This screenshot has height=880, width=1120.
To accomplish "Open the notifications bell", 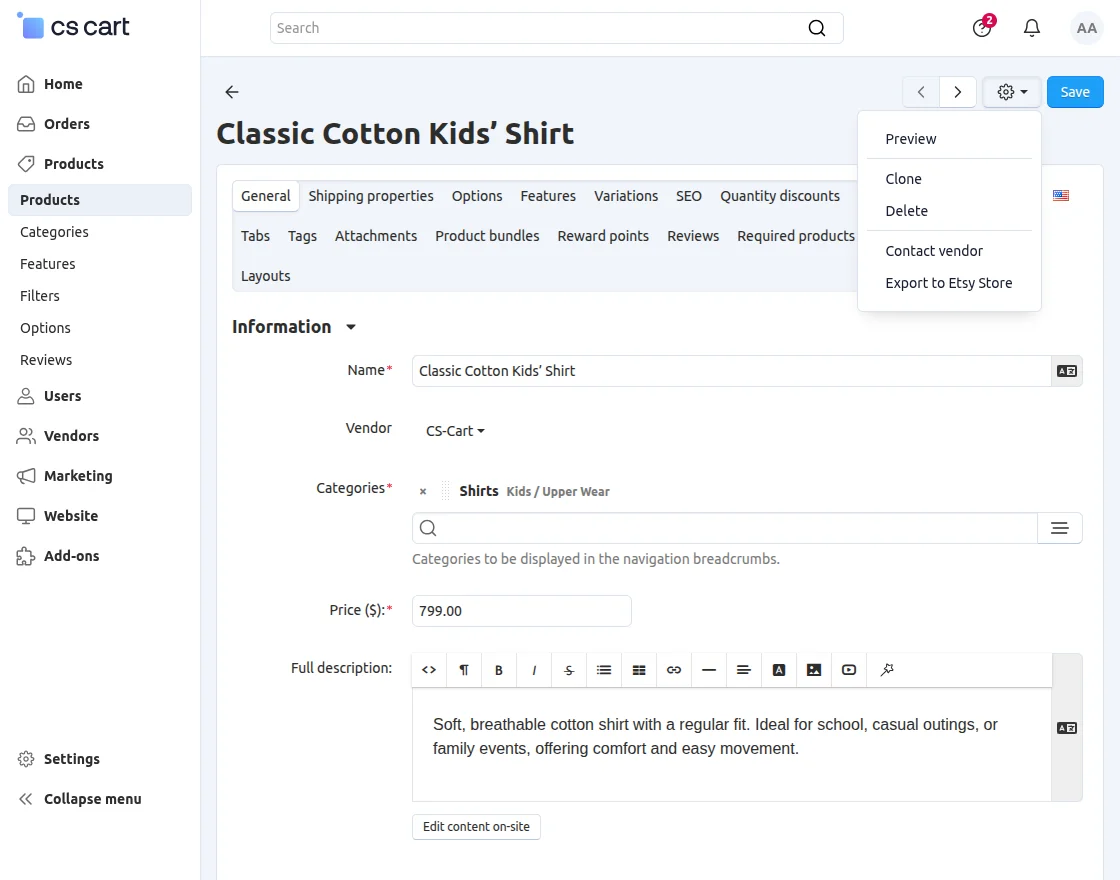I will click(x=1031, y=28).
